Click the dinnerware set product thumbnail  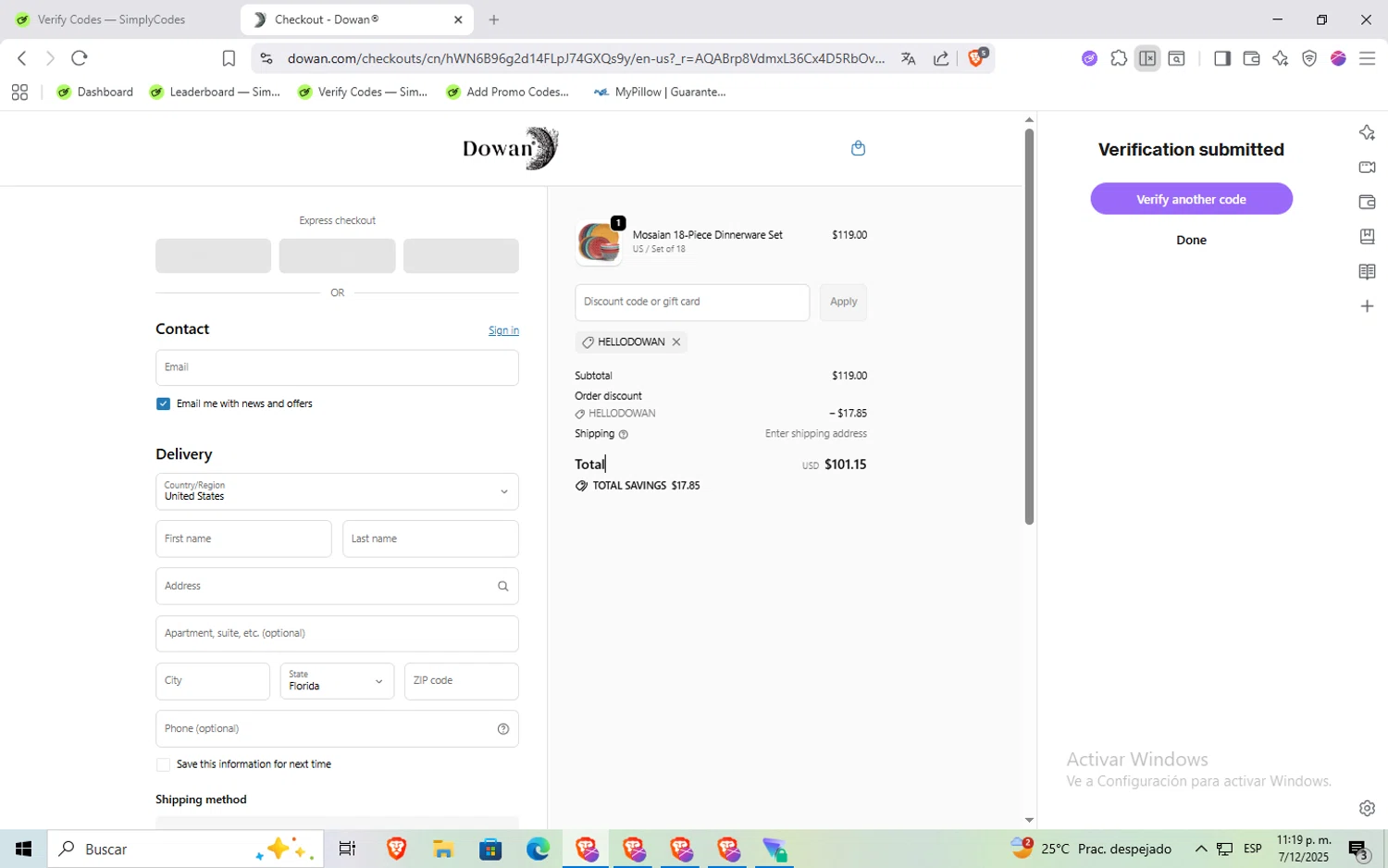(599, 243)
